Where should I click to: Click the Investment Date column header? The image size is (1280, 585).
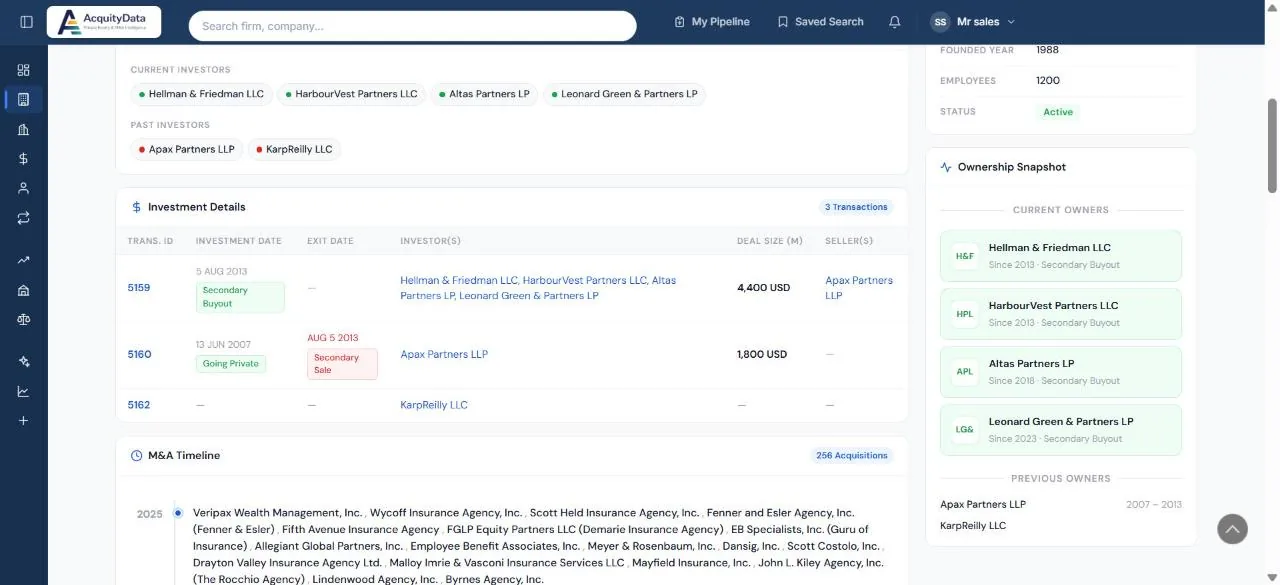click(238, 241)
